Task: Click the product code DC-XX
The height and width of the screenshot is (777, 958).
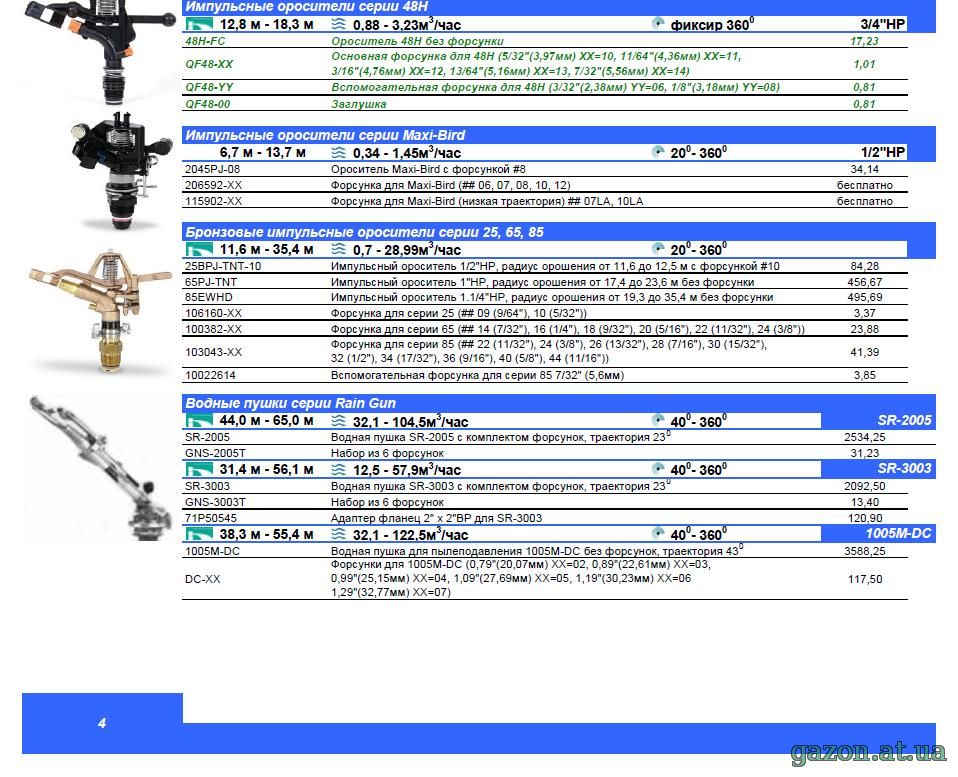Action: pos(202,579)
